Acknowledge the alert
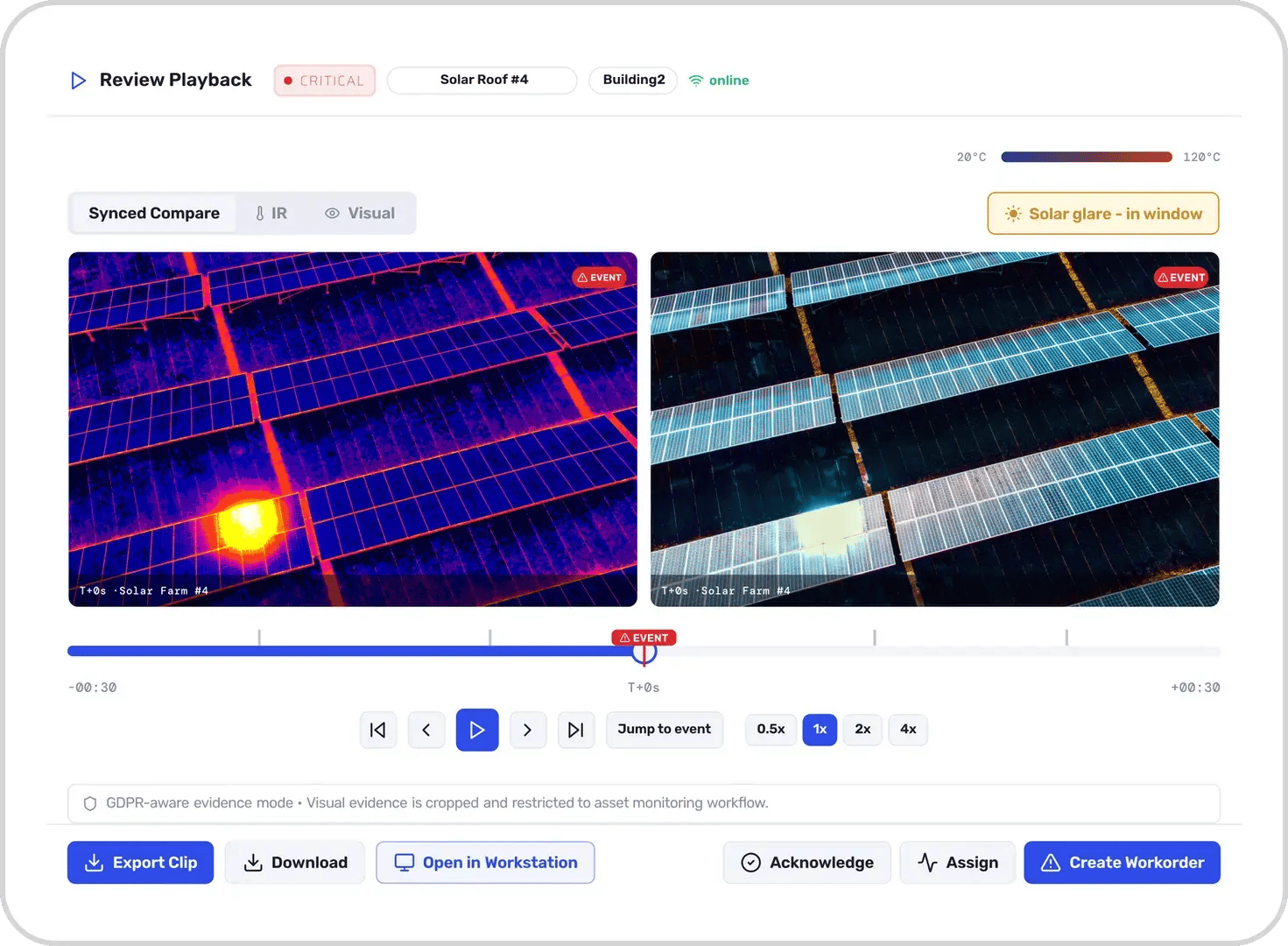 pos(806,863)
